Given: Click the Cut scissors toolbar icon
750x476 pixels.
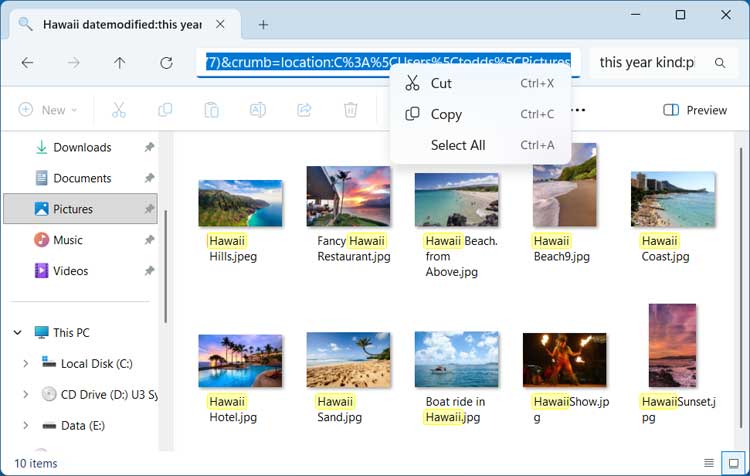Looking at the screenshot, I should pos(119,110).
